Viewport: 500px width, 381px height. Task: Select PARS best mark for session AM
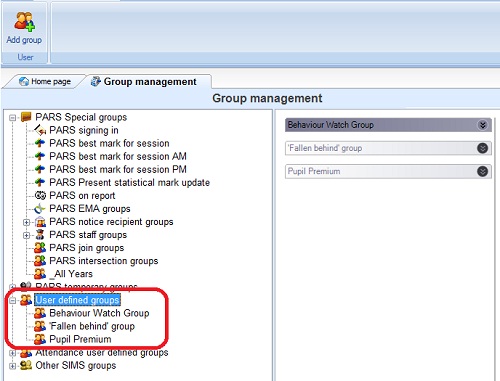tap(118, 156)
